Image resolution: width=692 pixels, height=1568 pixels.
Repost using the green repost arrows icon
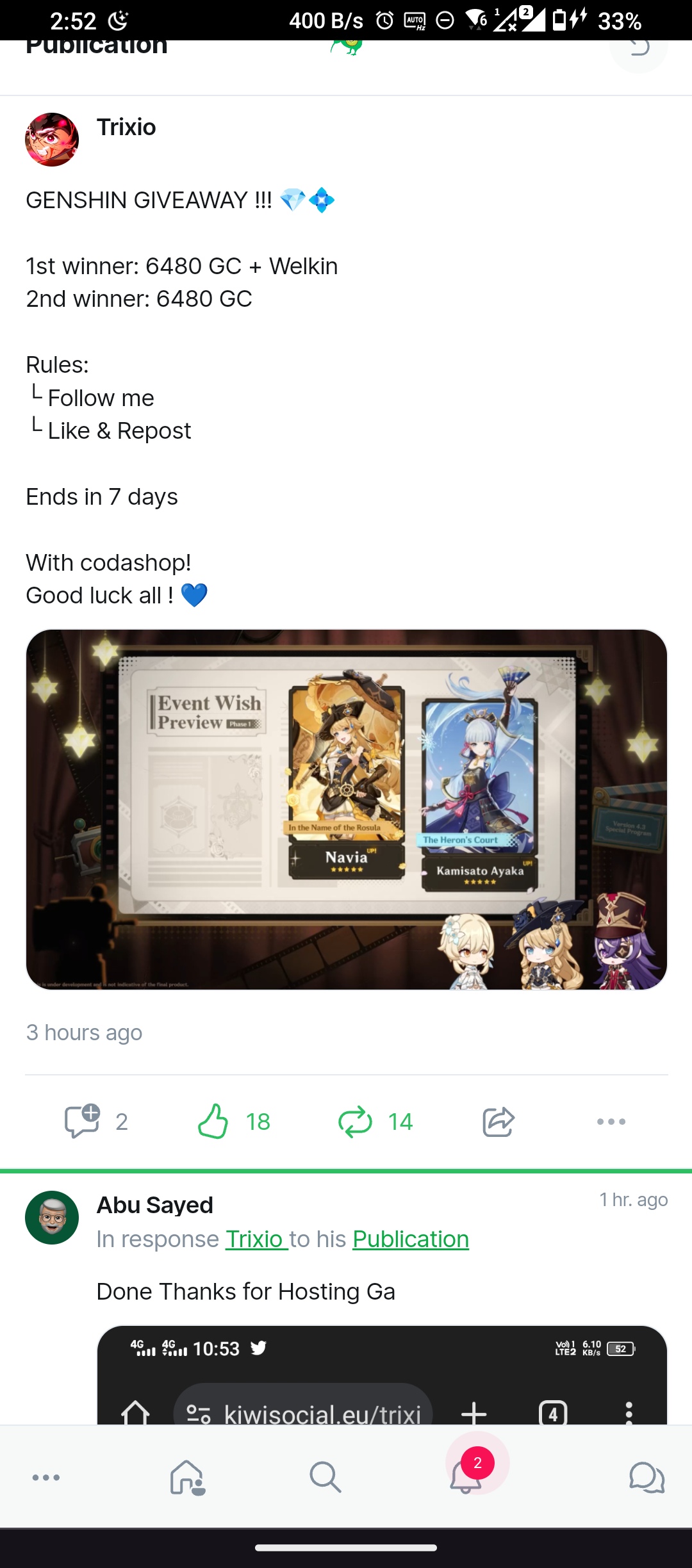point(355,1121)
